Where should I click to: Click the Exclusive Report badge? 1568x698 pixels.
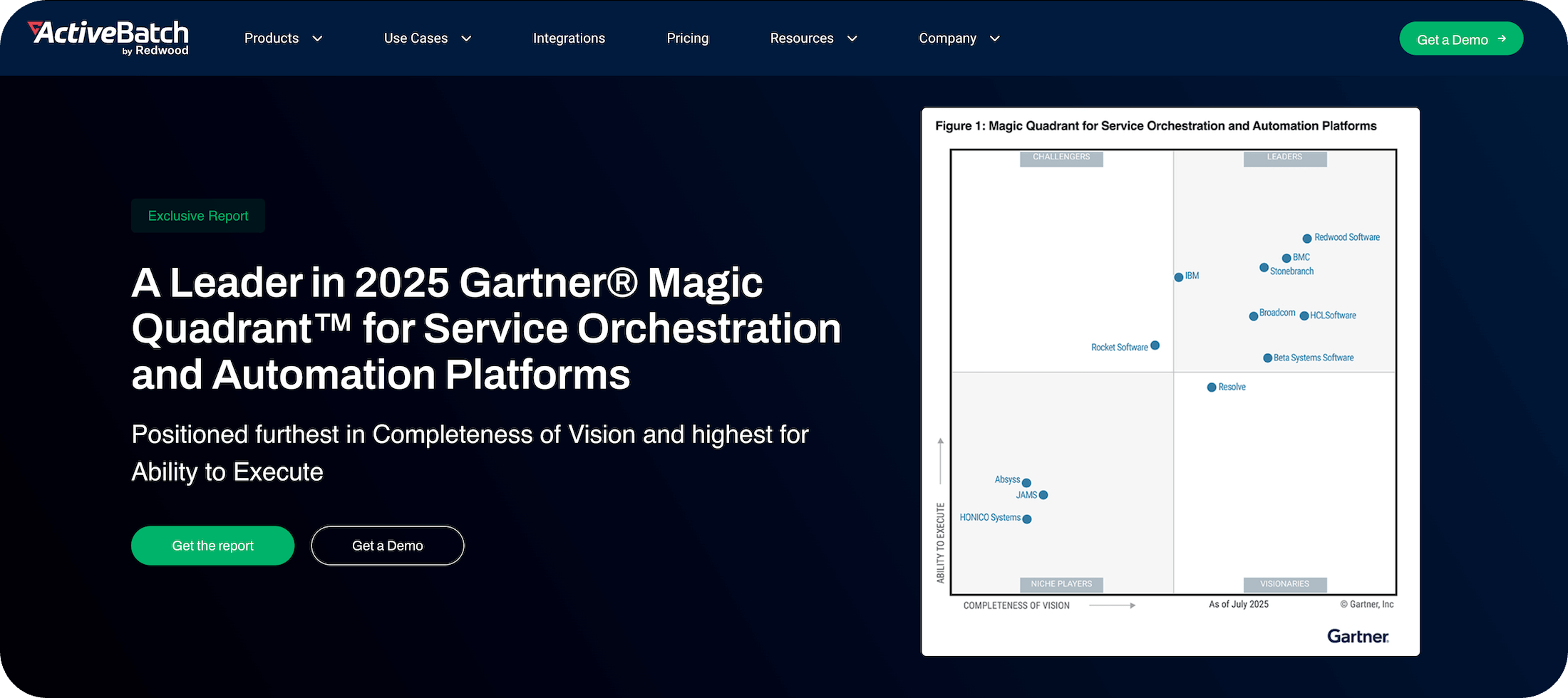click(197, 215)
